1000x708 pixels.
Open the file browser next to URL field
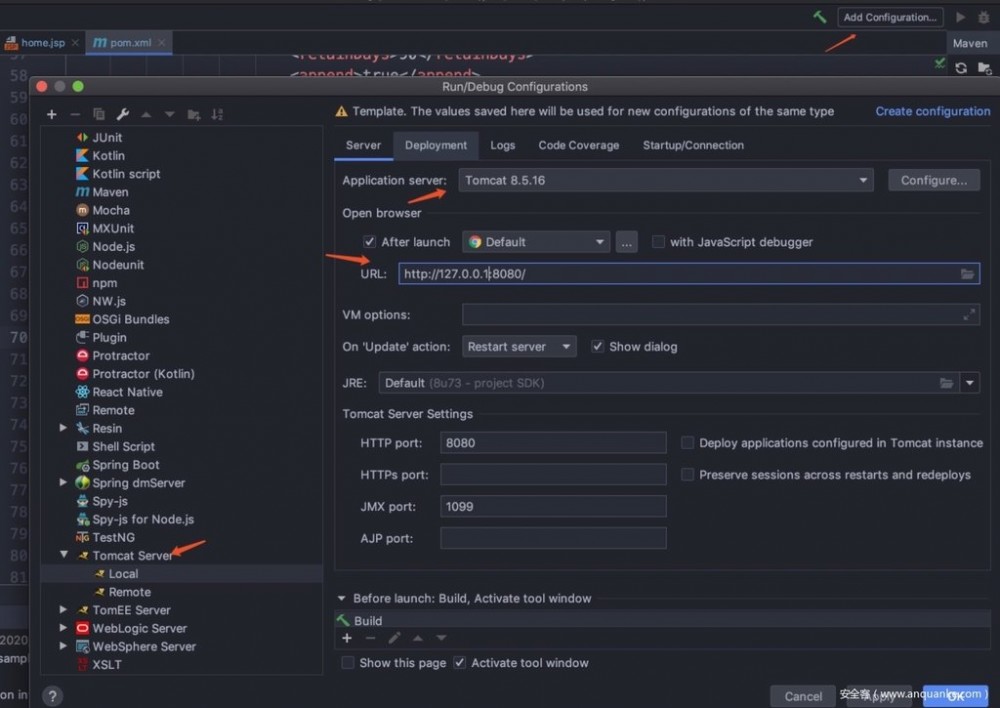[x=967, y=272]
